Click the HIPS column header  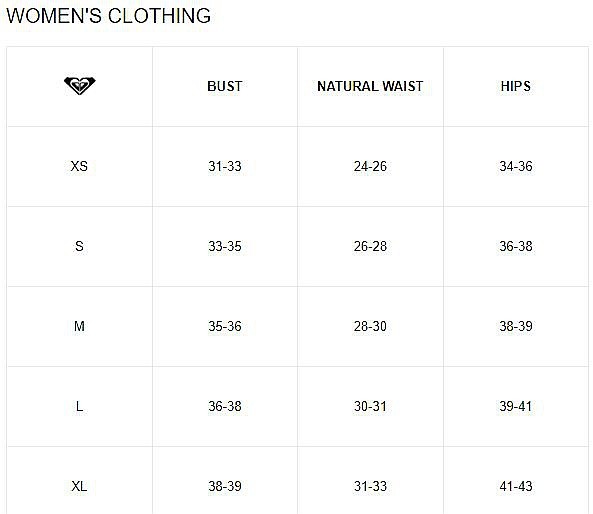click(516, 86)
